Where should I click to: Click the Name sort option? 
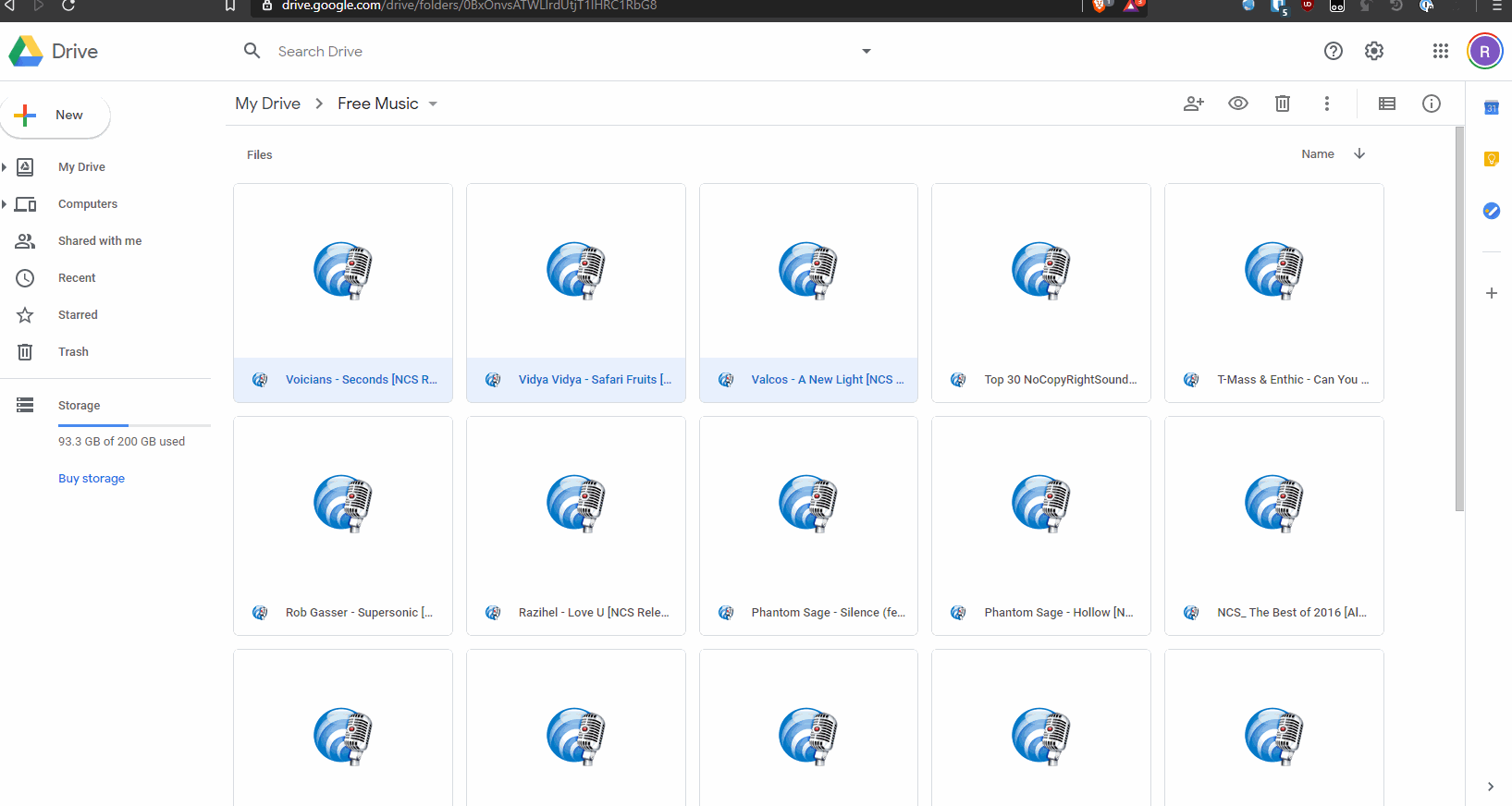pos(1318,154)
